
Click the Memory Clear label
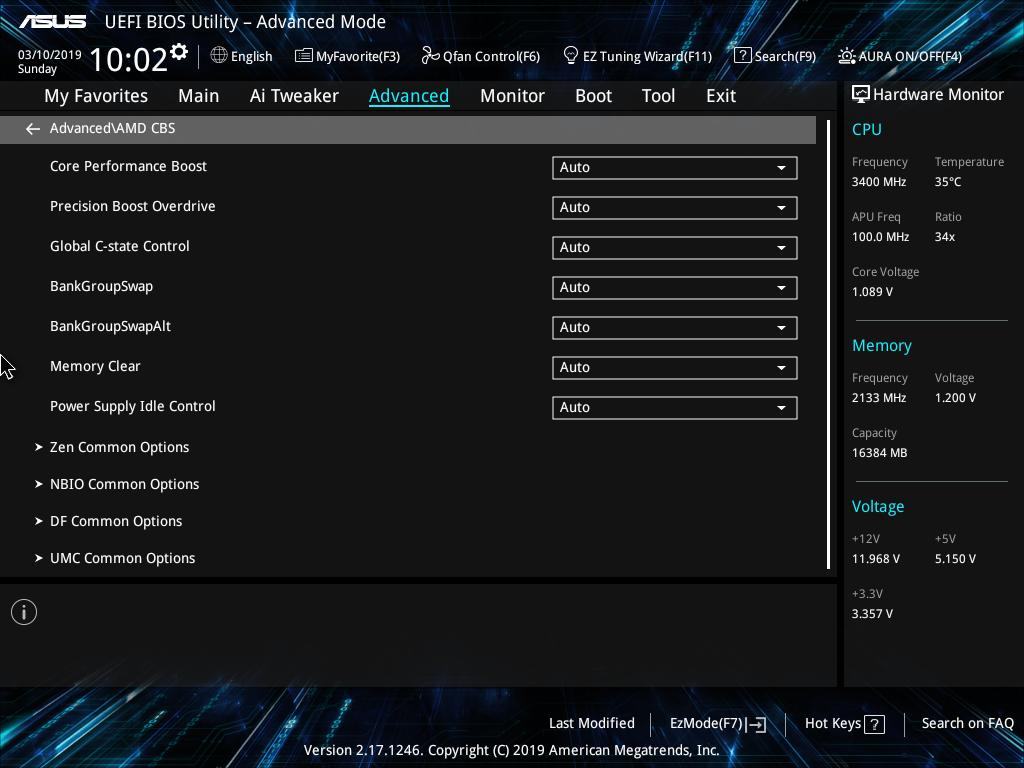click(95, 366)
